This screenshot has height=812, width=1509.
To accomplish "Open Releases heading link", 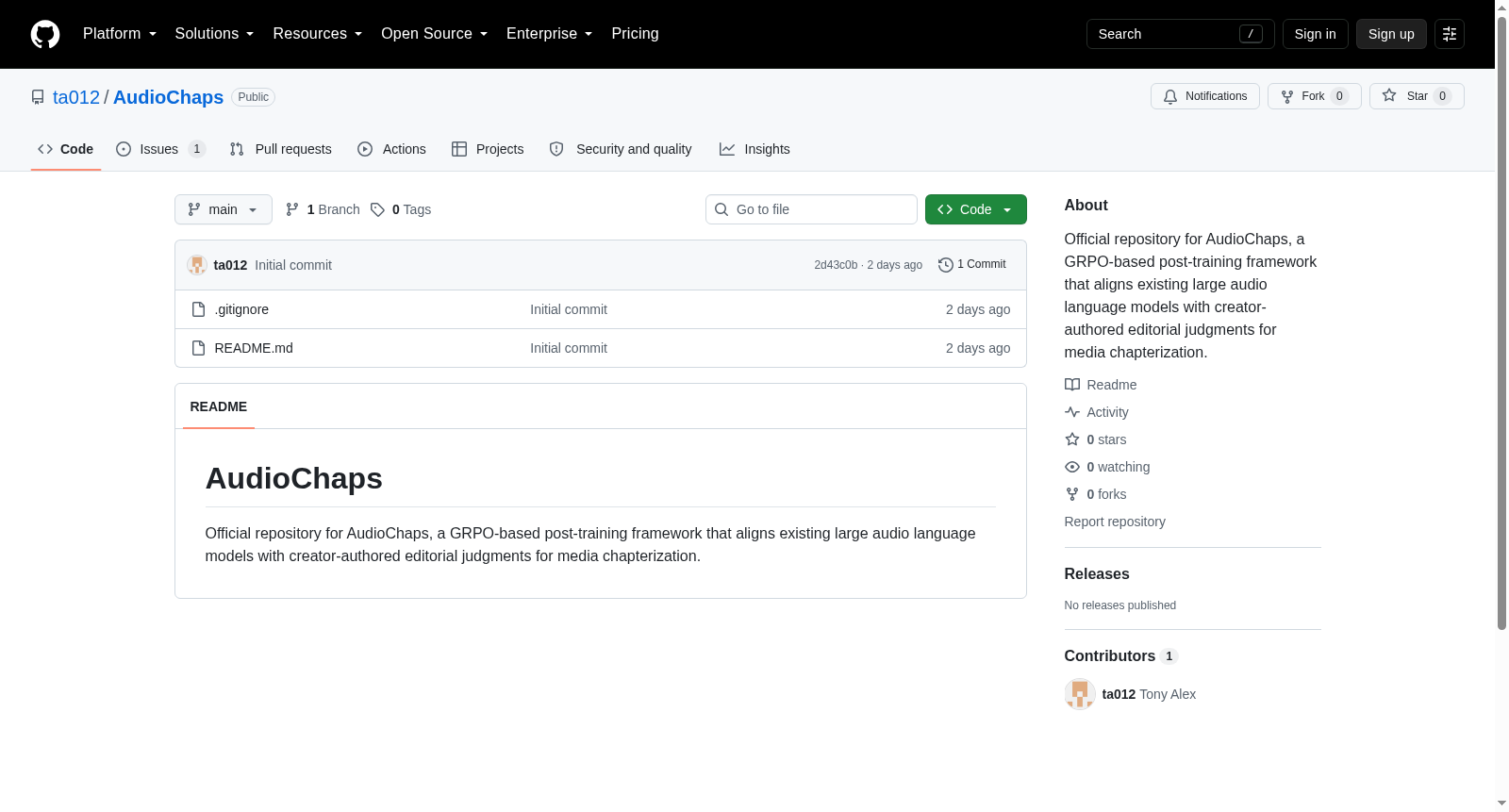I will click(1097, 574).
